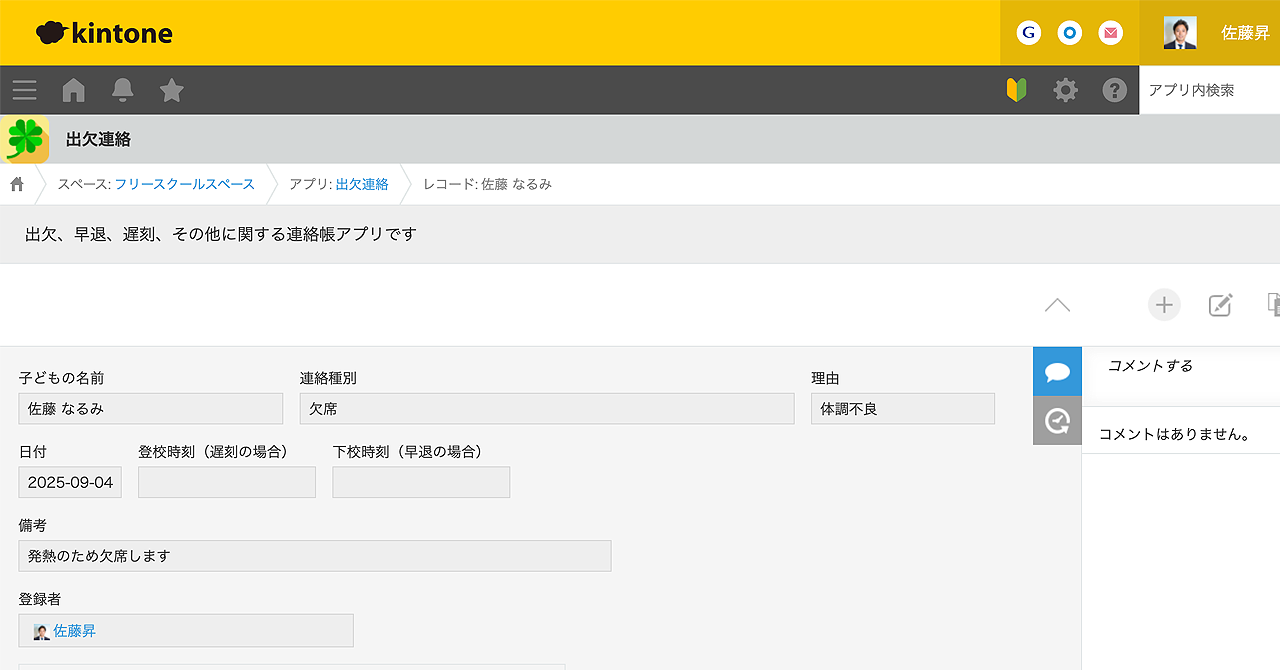Go to the kintone portal home icon

click(73, 91)
